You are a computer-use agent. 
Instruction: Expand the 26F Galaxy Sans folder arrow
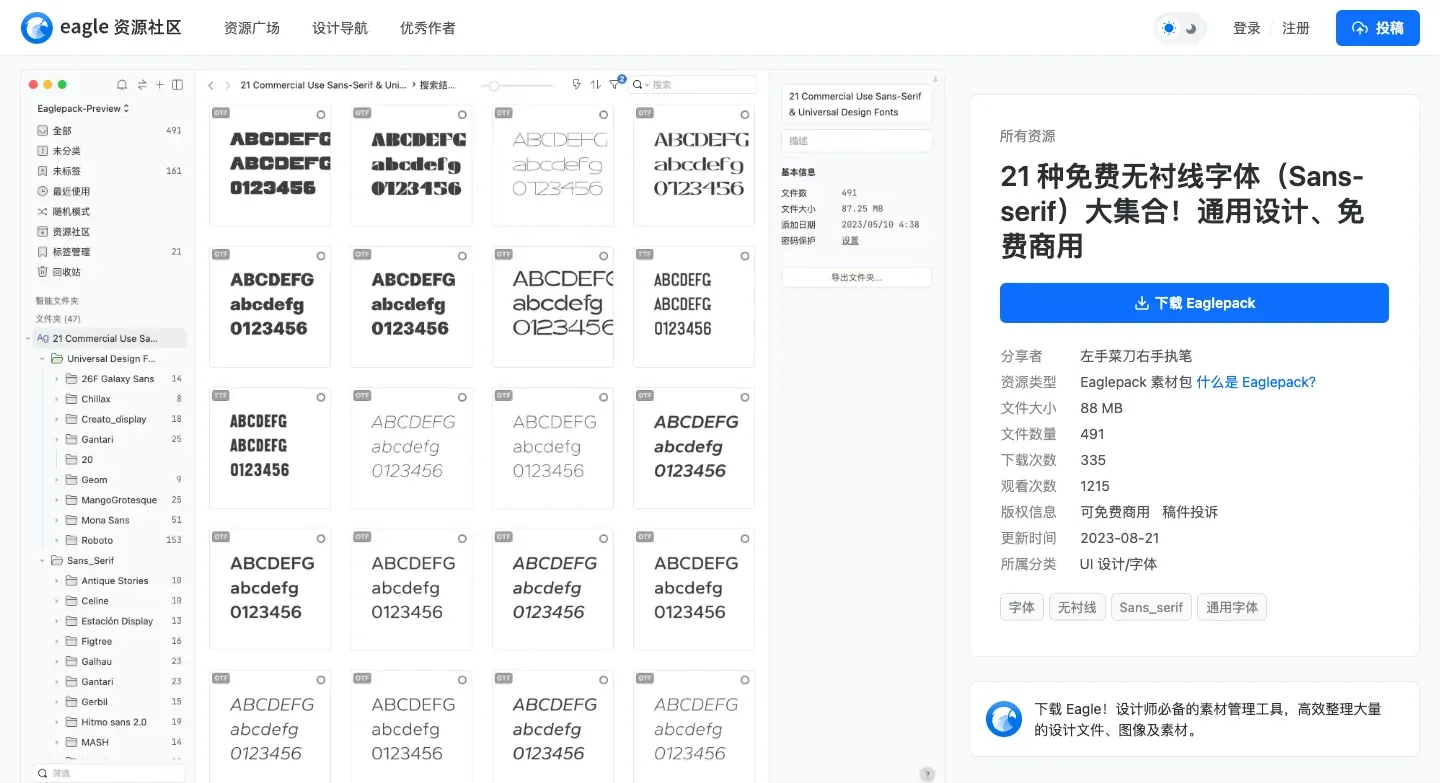point(57,379)
